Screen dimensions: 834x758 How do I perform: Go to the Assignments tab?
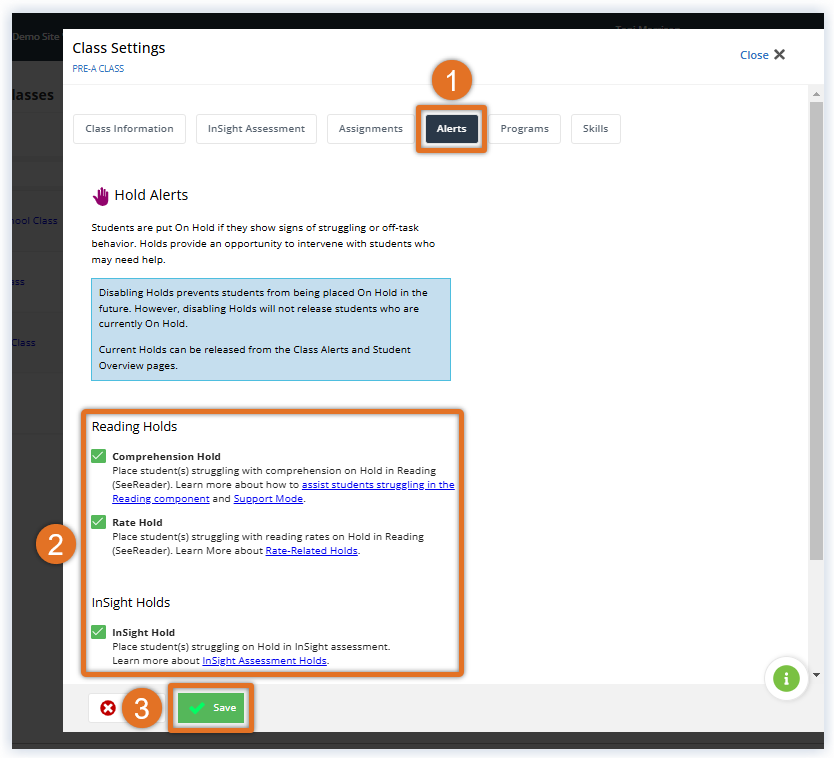370,129
